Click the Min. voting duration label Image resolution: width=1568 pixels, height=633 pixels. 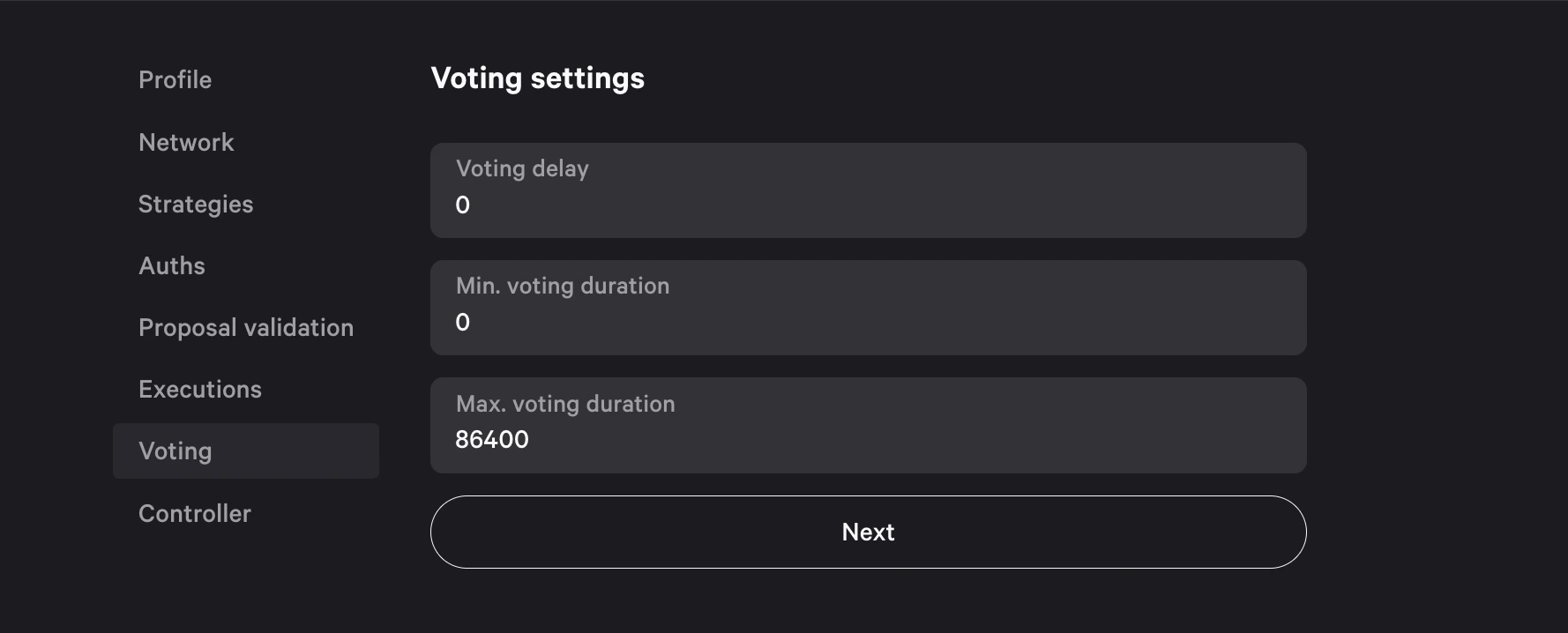click(x=563, y=286)
